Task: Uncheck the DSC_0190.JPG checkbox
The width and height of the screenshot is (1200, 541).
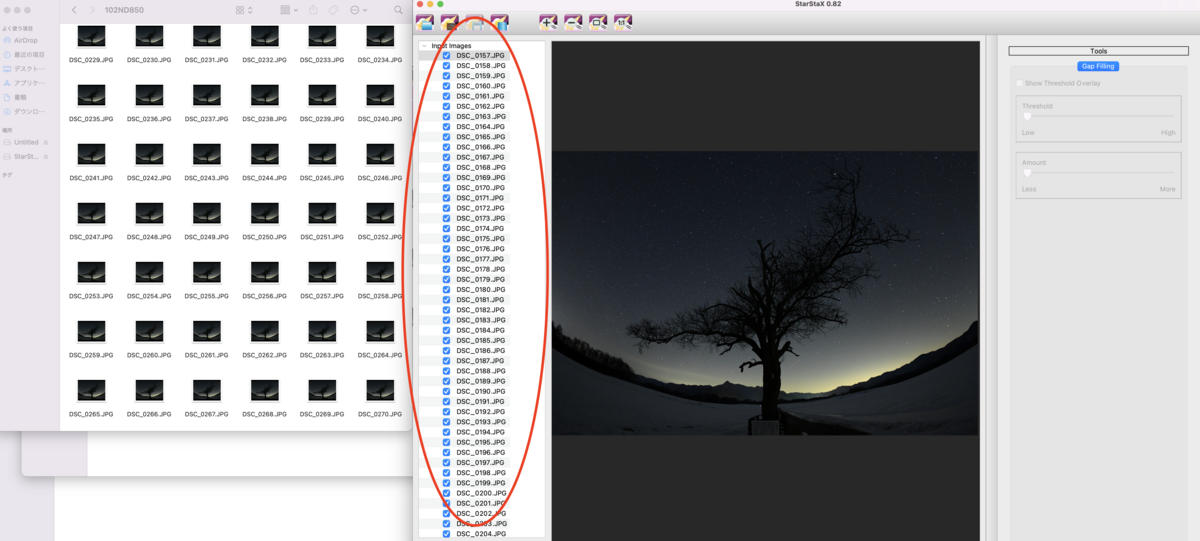Action: (446, 391)
